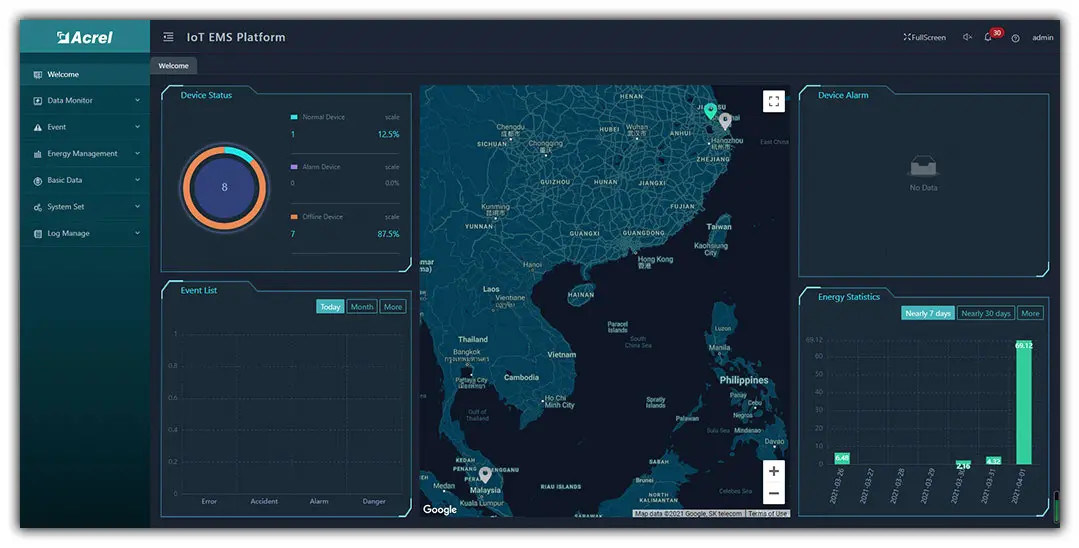Switch Energy Statistics to Nearly 30 days
Viewport: 1079px width, 548px height.
(986, 313)
